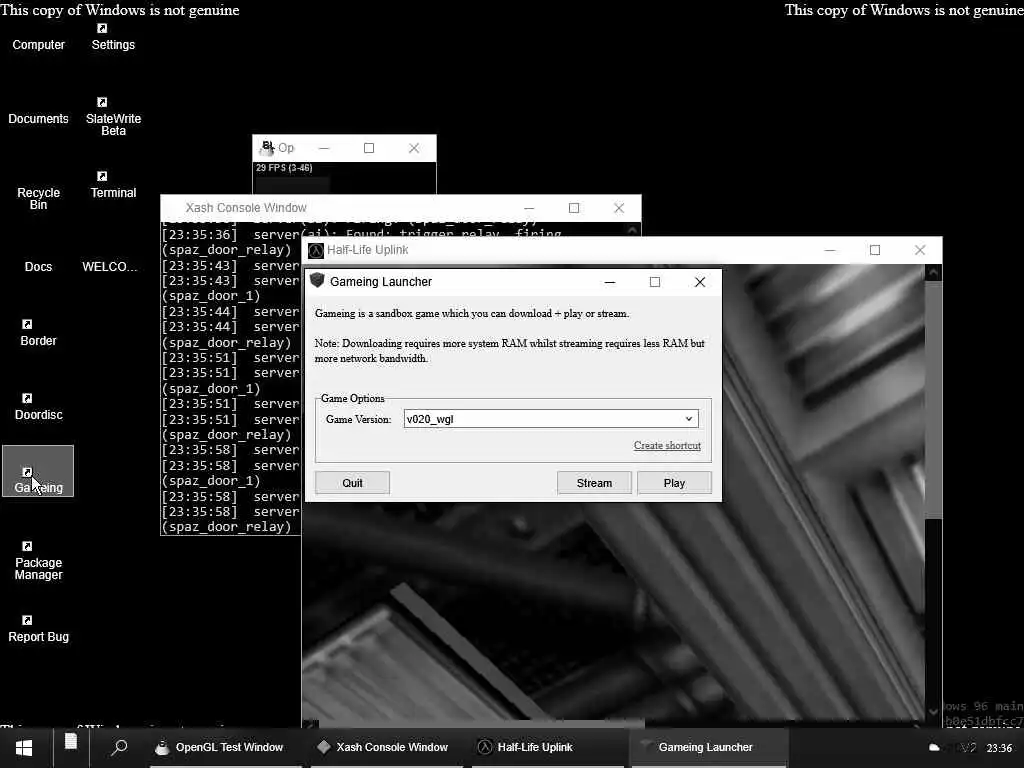
Task: Launch the Doordisc desktop shortcut
Action: [x=39, y=407]
